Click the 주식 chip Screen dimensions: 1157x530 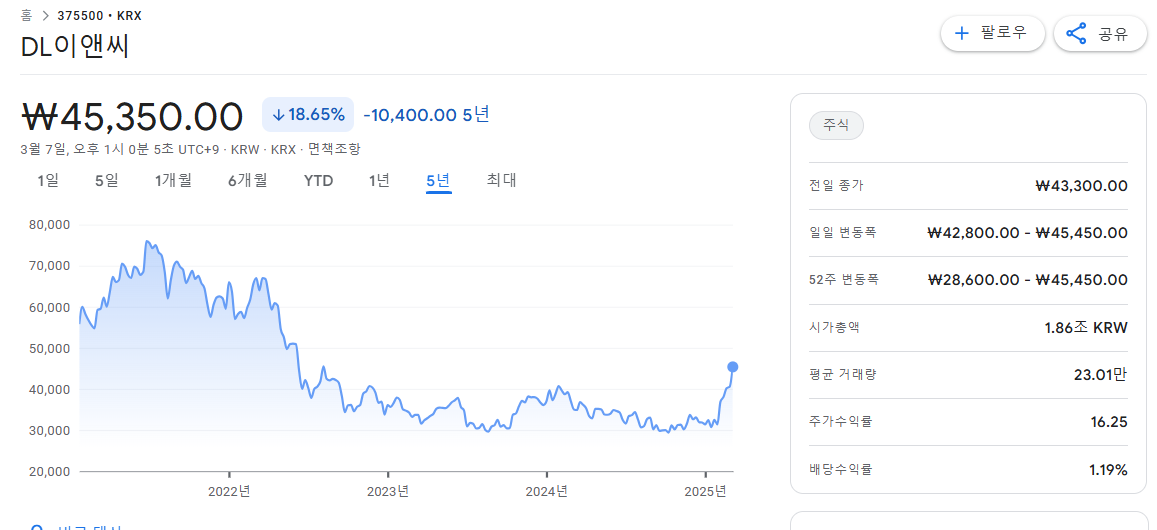coord(836,125)
